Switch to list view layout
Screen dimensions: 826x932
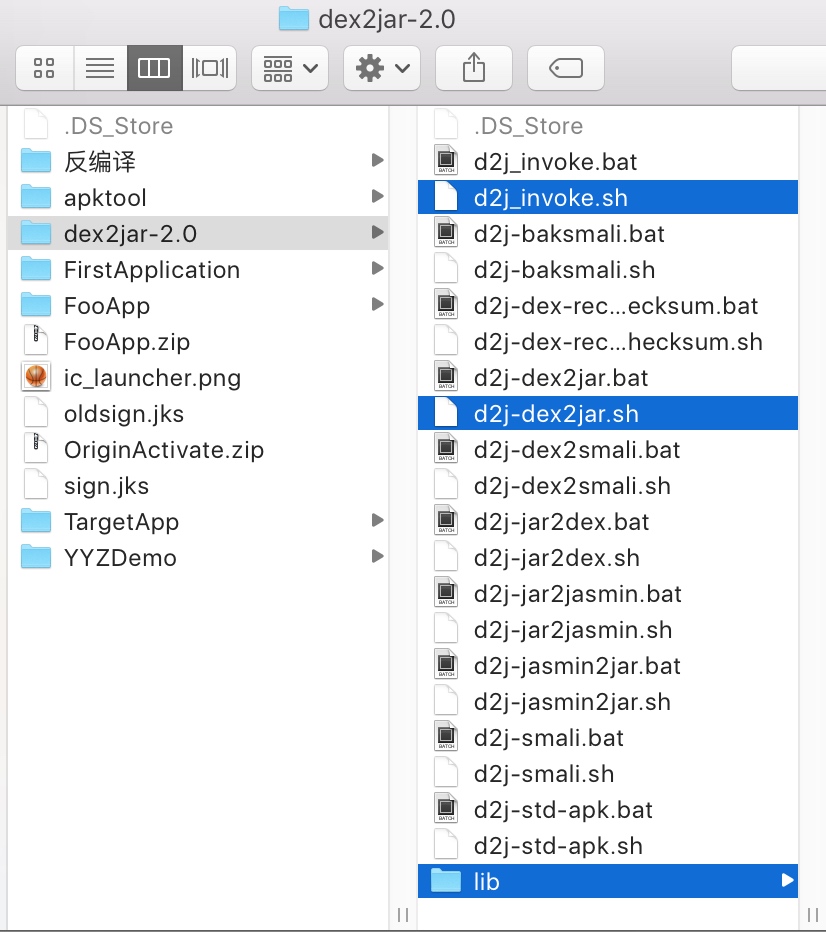99,68
